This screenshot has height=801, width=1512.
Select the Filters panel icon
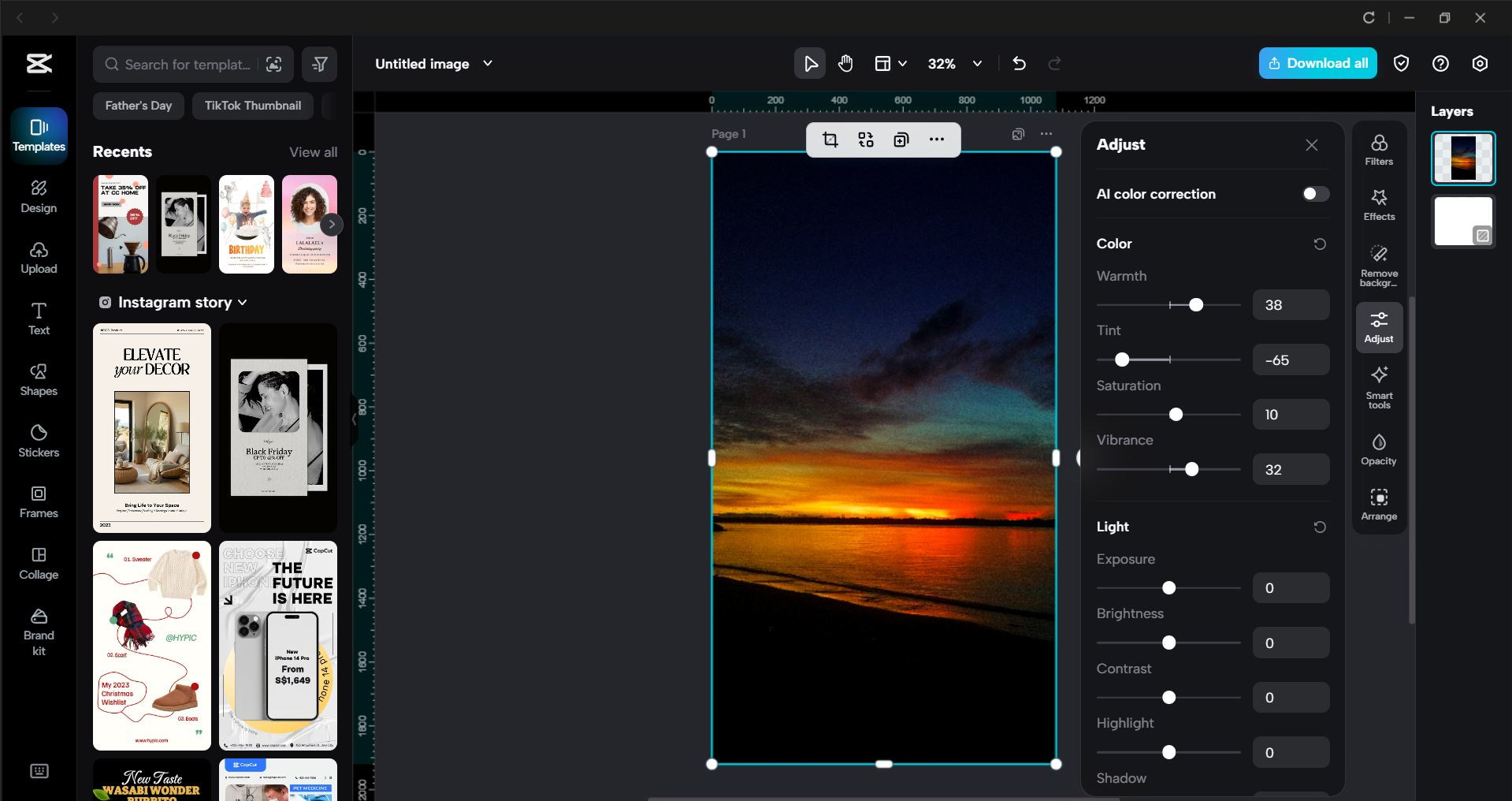pos(1378,149)
